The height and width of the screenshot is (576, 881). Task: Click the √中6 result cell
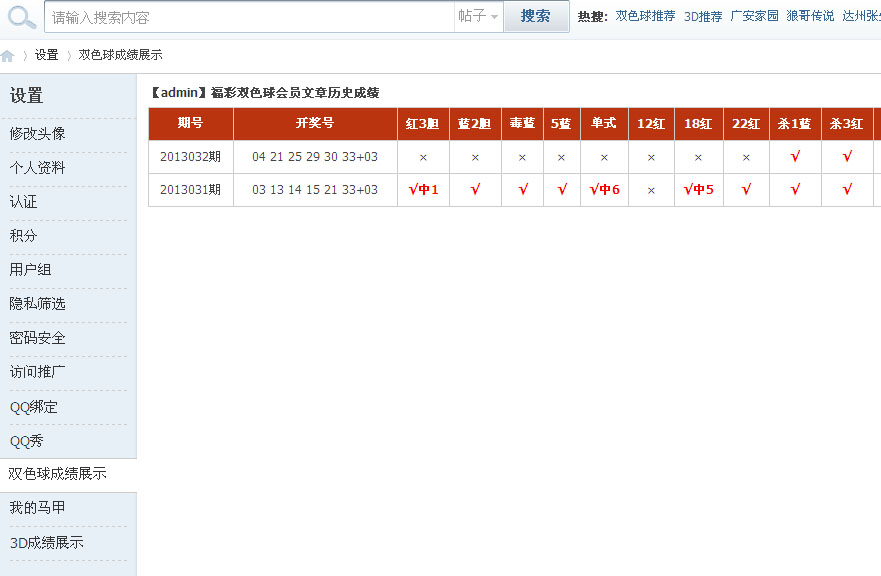point(605,190)
